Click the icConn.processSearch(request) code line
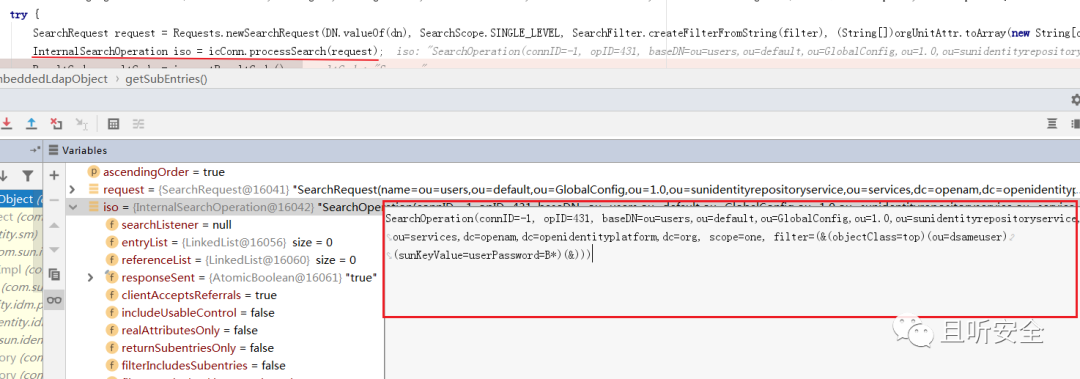The image size is (1080, 379). (207, 51)
